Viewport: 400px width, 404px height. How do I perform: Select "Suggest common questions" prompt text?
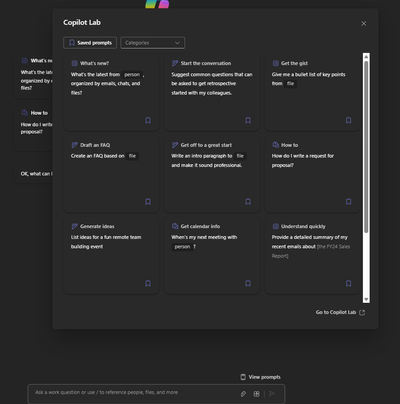click(x=212, y=84)
